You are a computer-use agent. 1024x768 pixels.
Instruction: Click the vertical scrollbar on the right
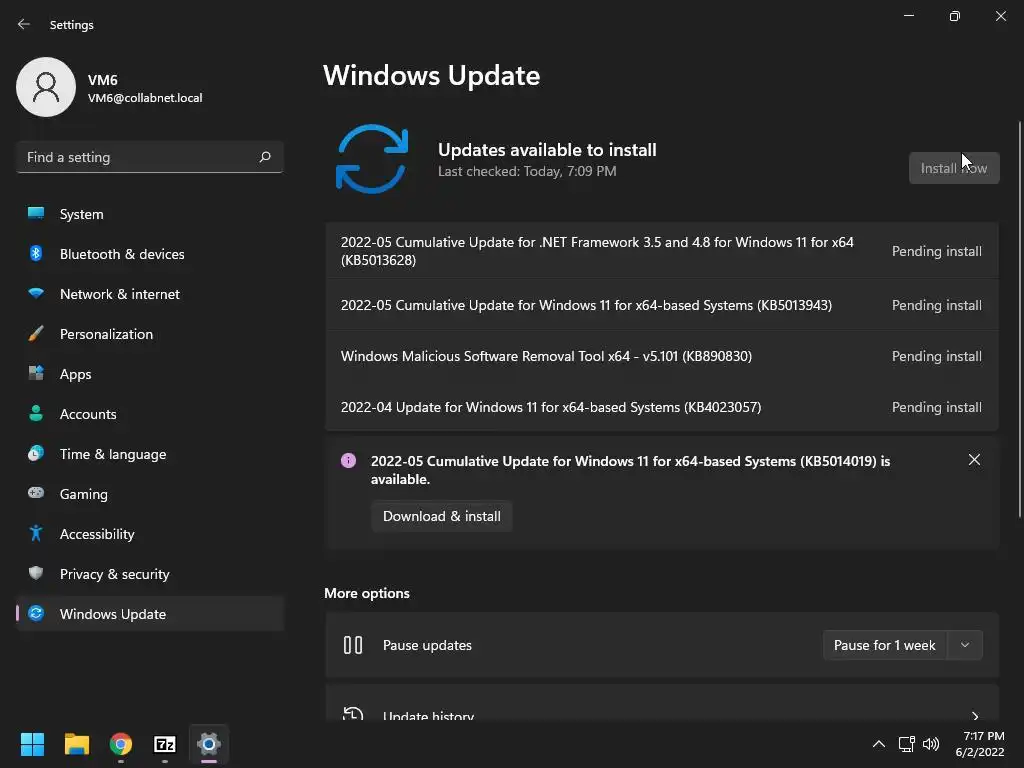point(1020,320)
